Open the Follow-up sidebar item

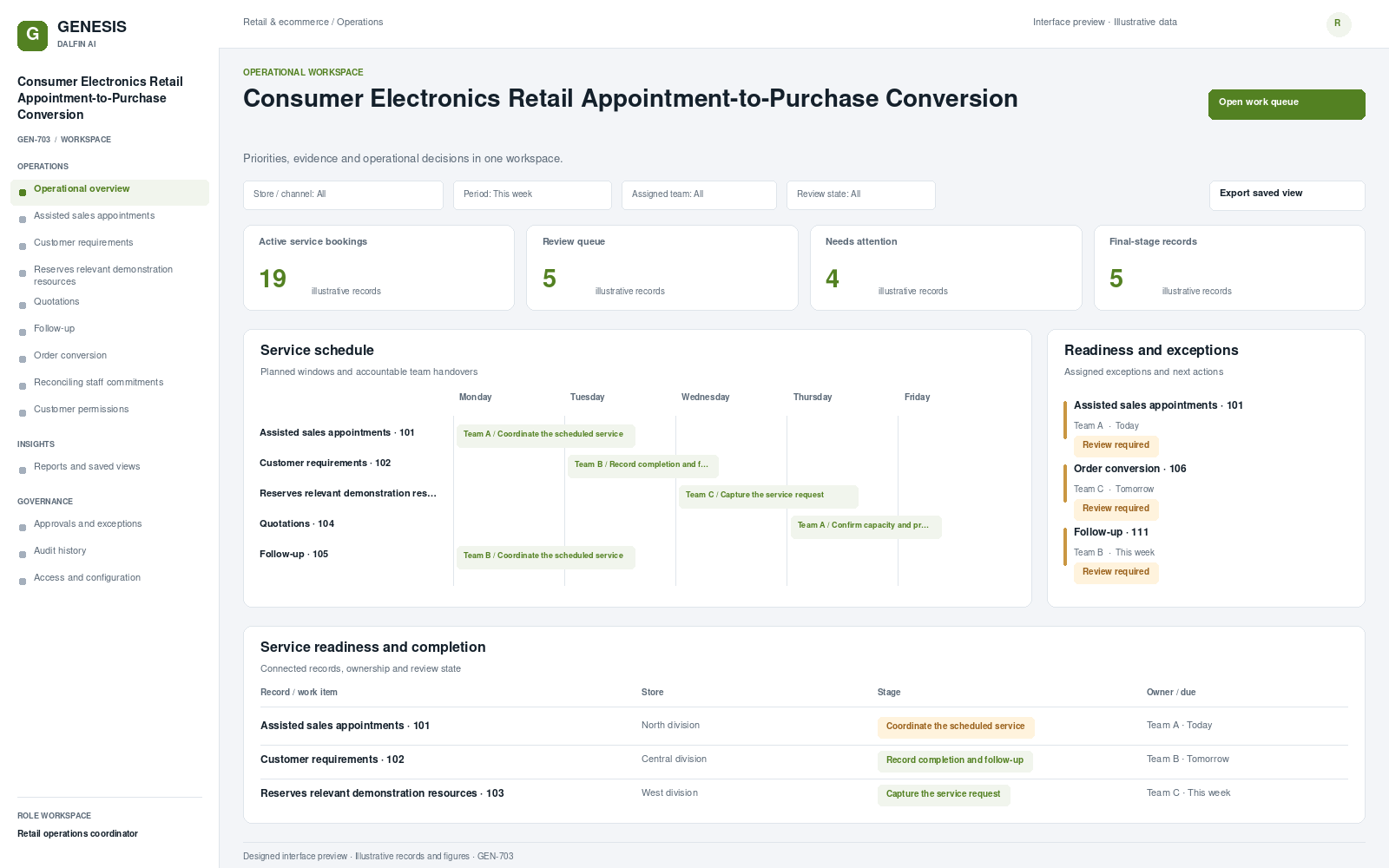pyautogui.click(x=109, y=329)
